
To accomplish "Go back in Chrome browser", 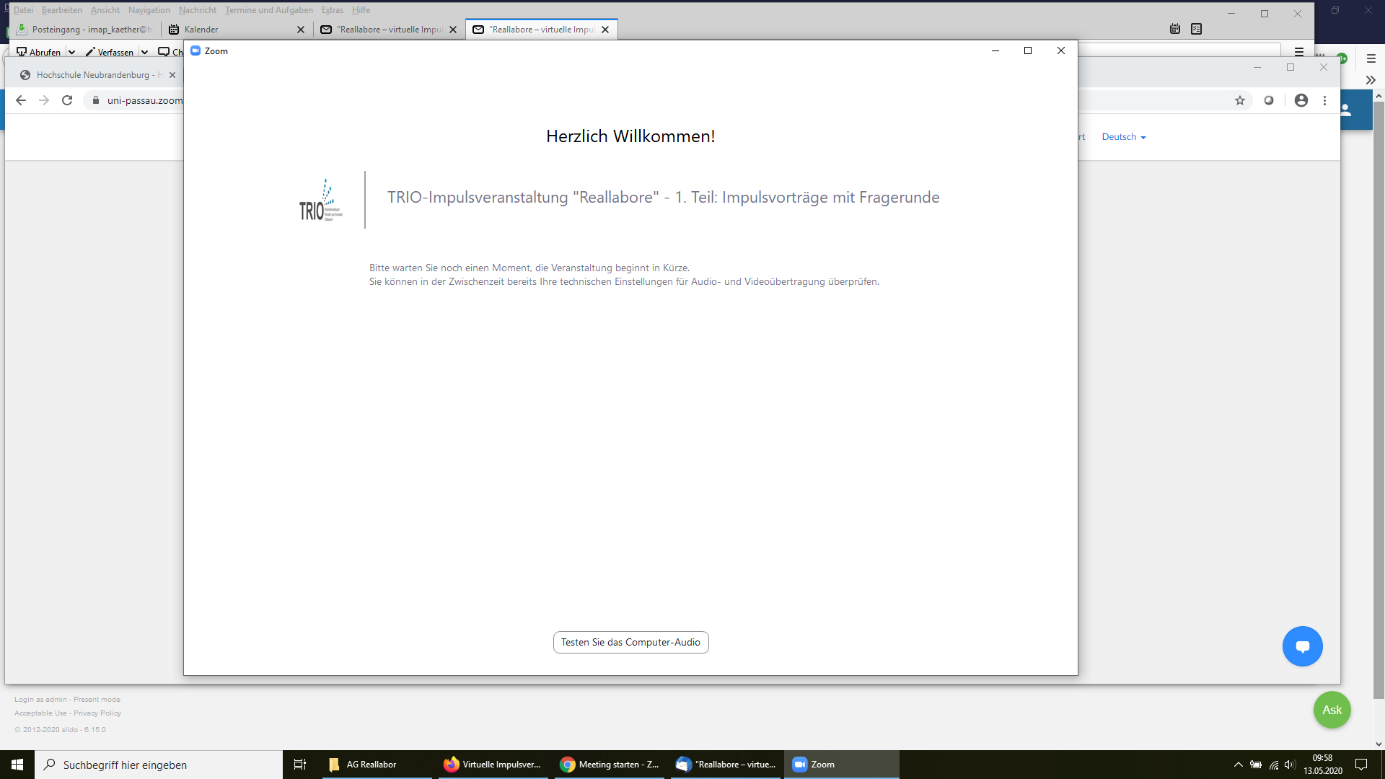I will [x=21, y=100].
